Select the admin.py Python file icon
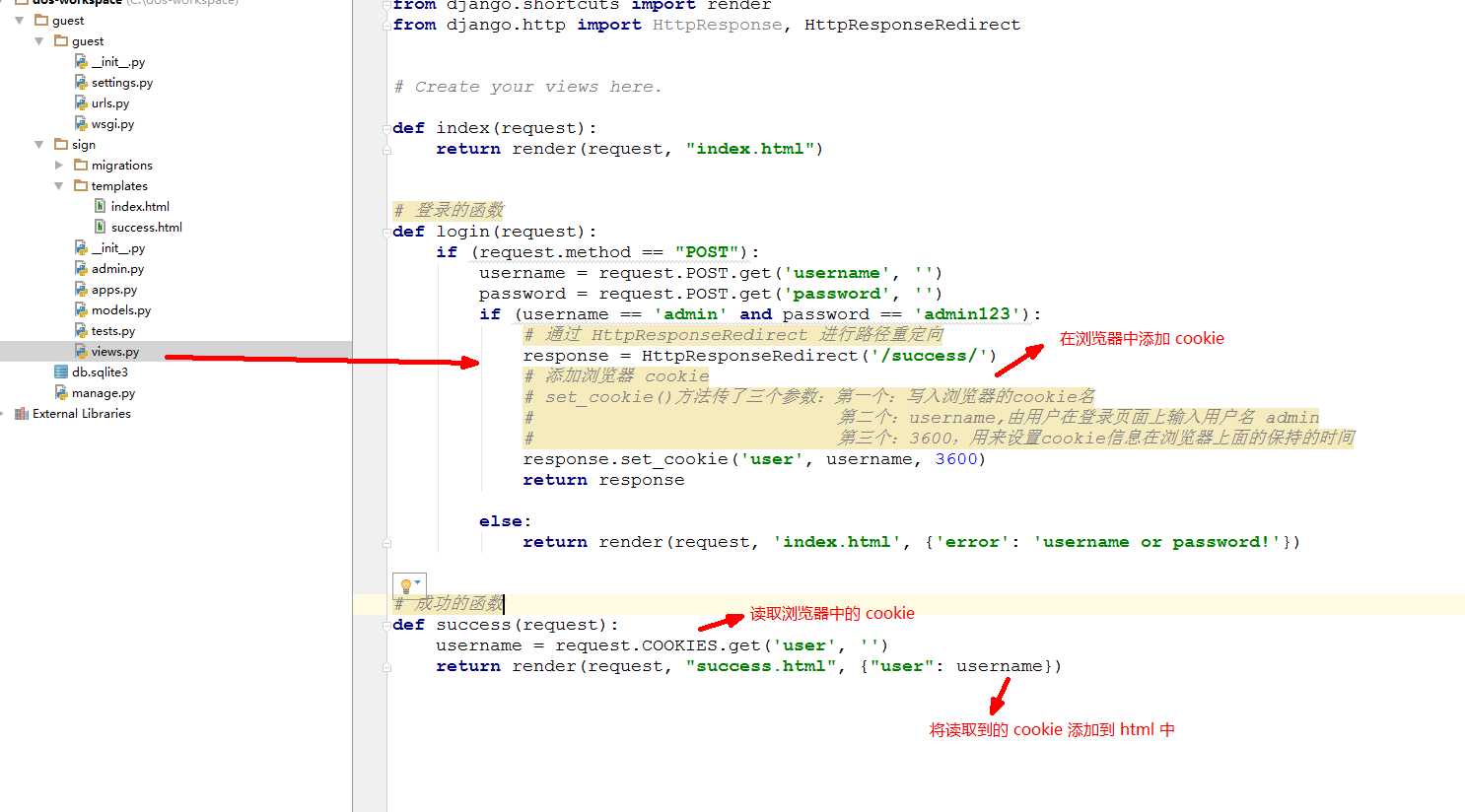 81,269
